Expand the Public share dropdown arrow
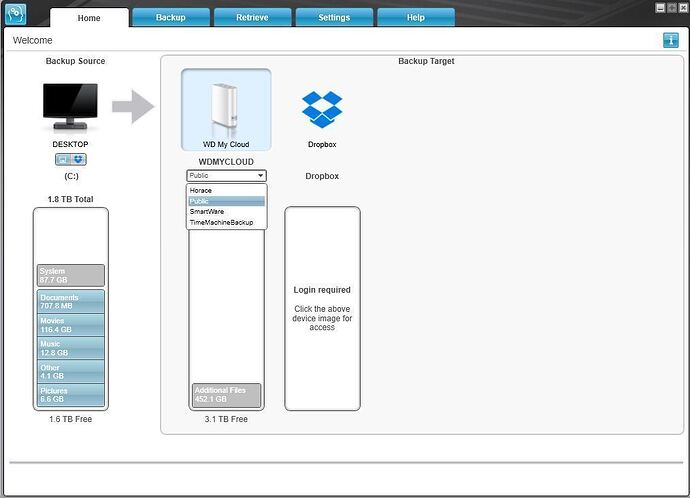 (261, 176)
